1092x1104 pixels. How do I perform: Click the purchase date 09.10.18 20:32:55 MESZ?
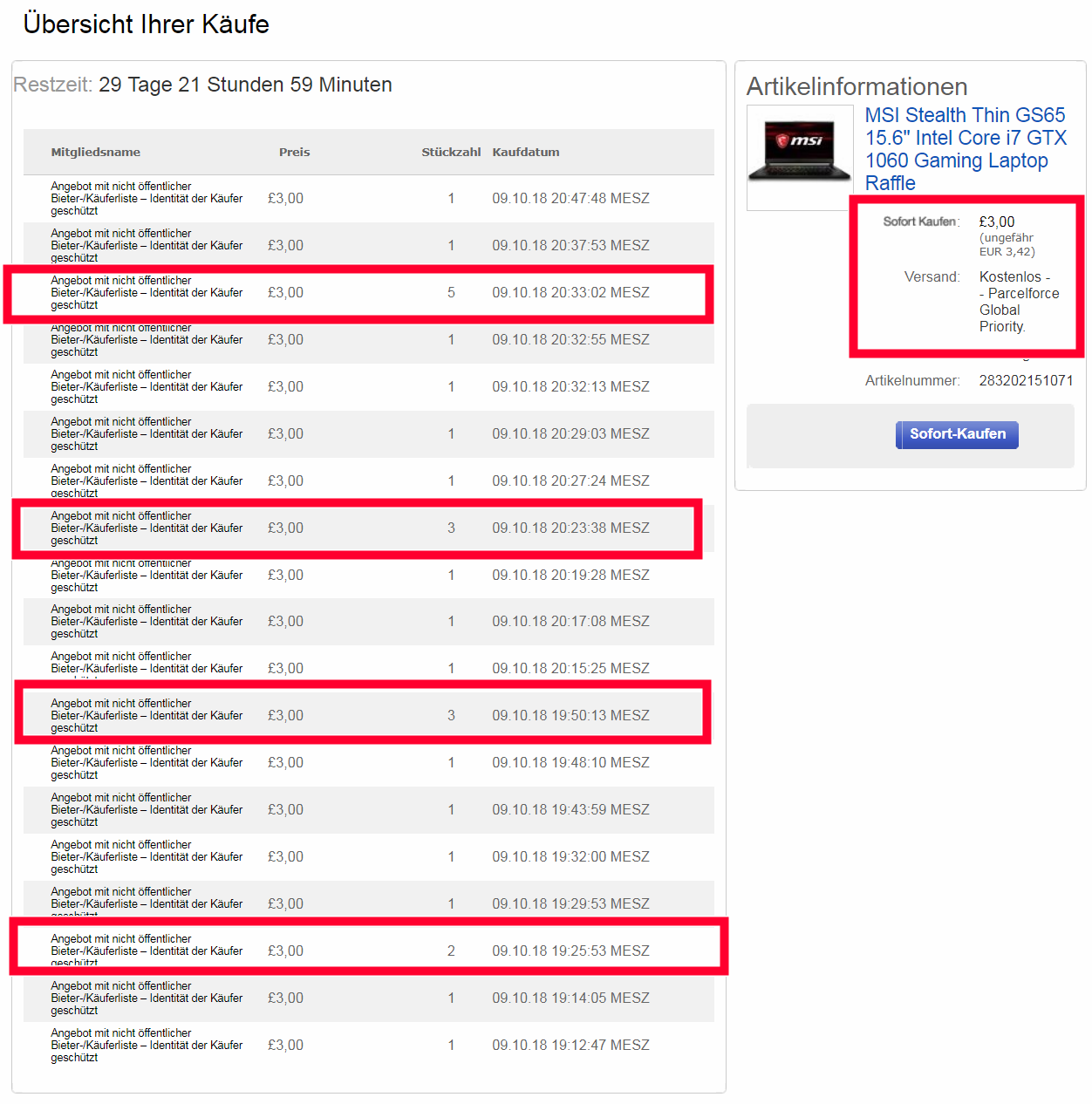point(570,339)
